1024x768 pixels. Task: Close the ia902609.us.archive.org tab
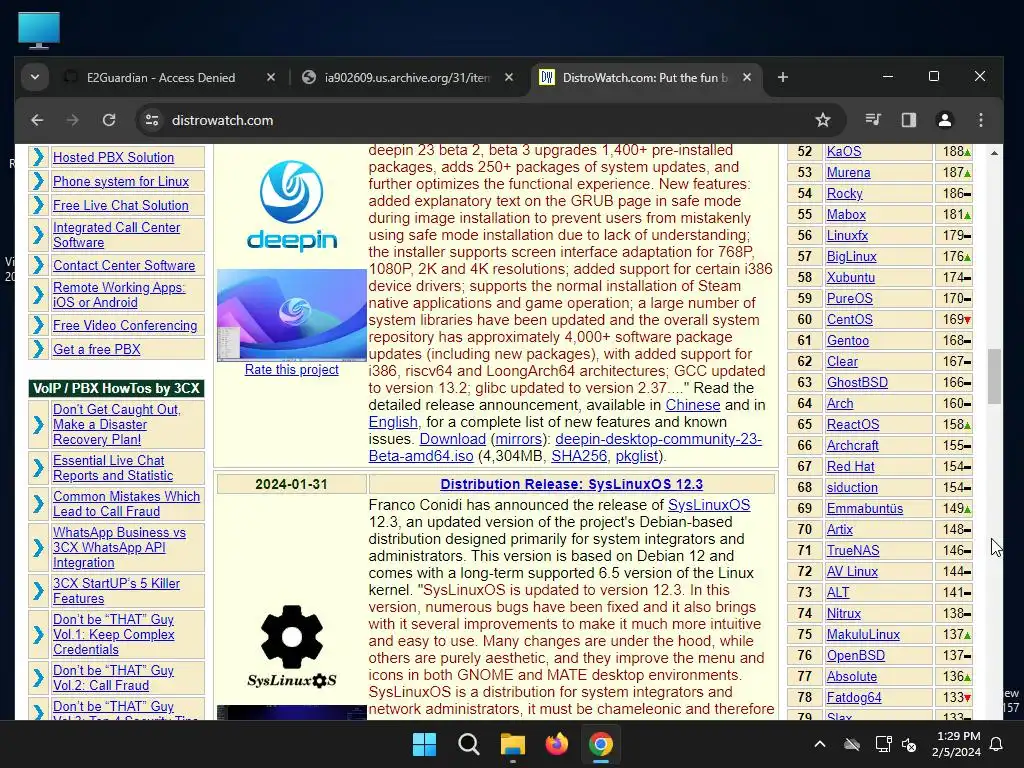click(x=509, y=78)
